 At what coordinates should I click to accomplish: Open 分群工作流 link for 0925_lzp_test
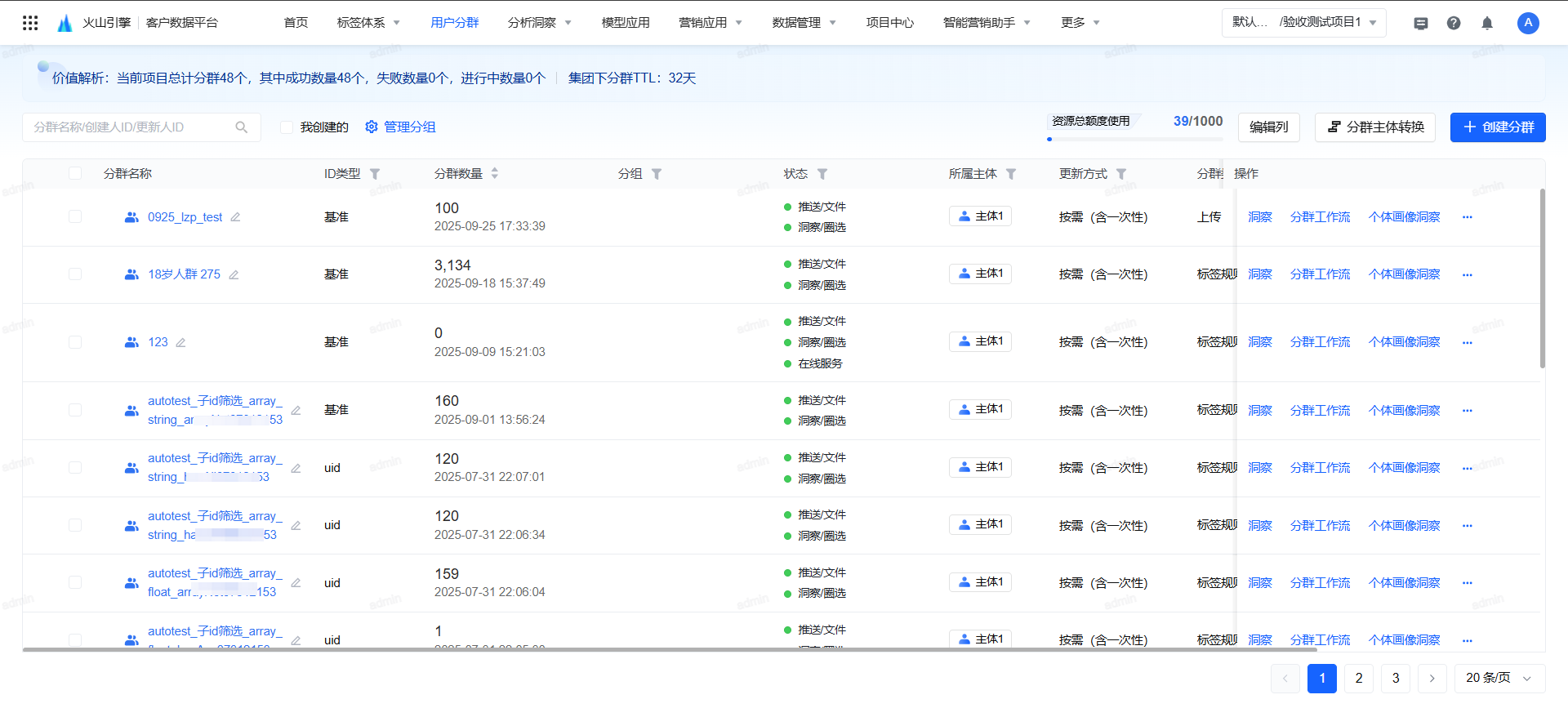click(x=1320, y=217)
